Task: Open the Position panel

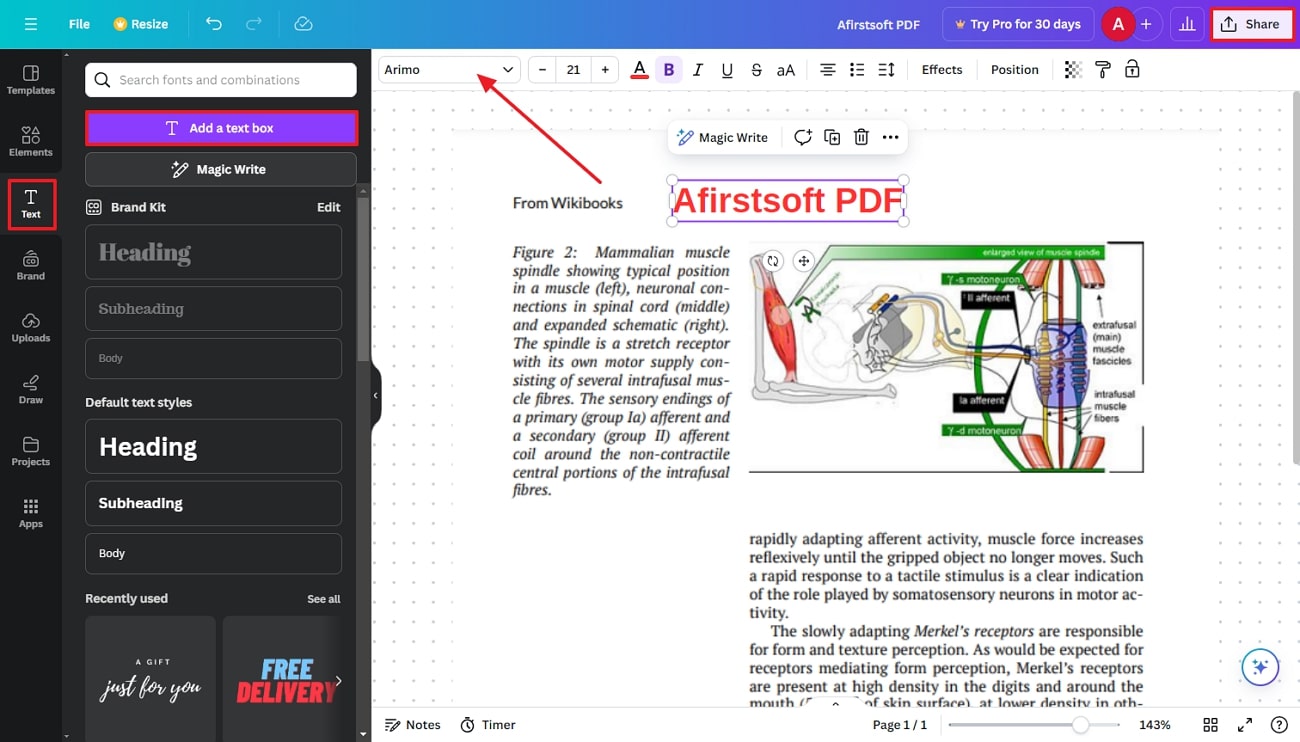Action: click(x=1015, y=69)
